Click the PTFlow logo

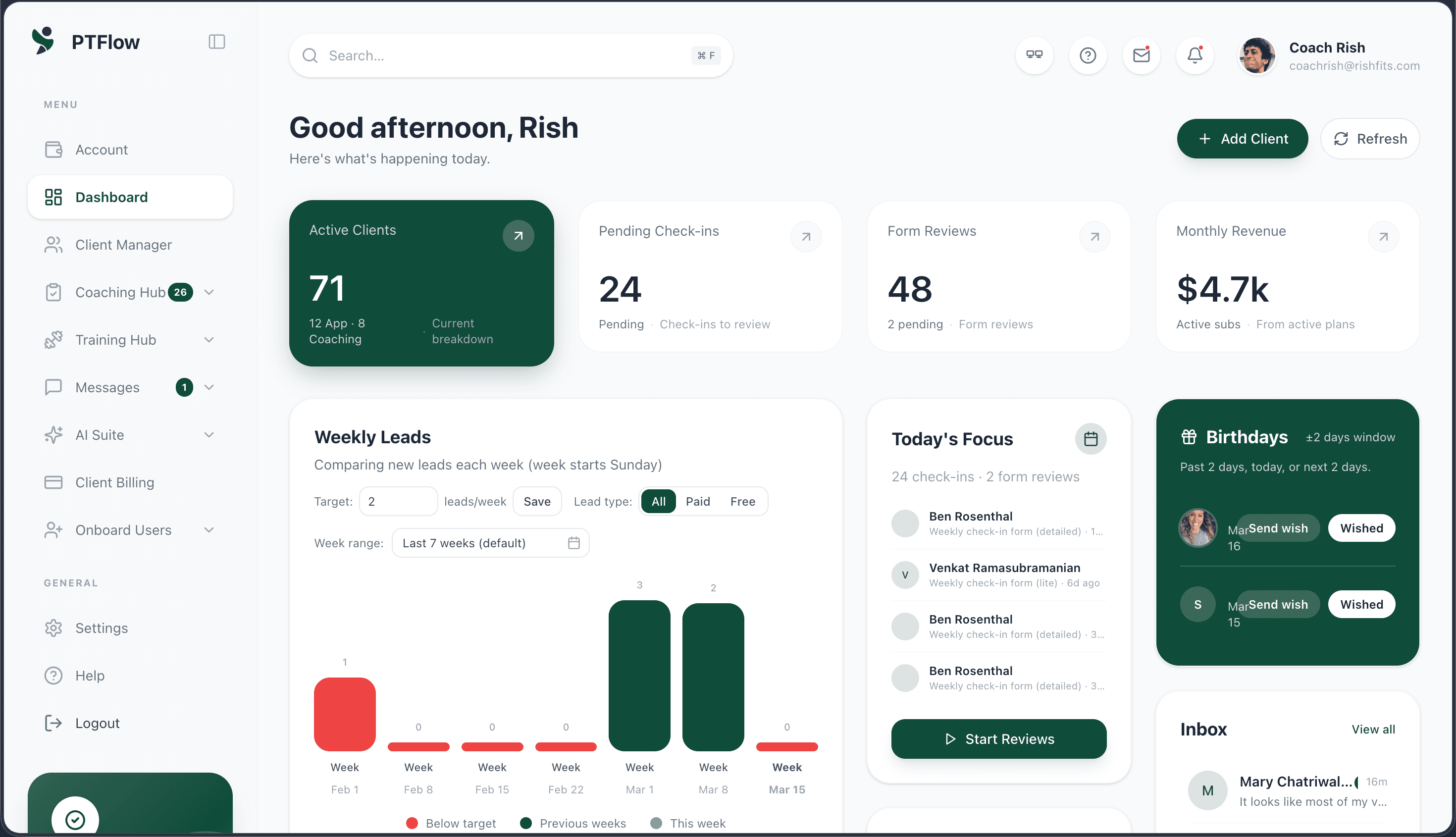[x=43, y=41]
